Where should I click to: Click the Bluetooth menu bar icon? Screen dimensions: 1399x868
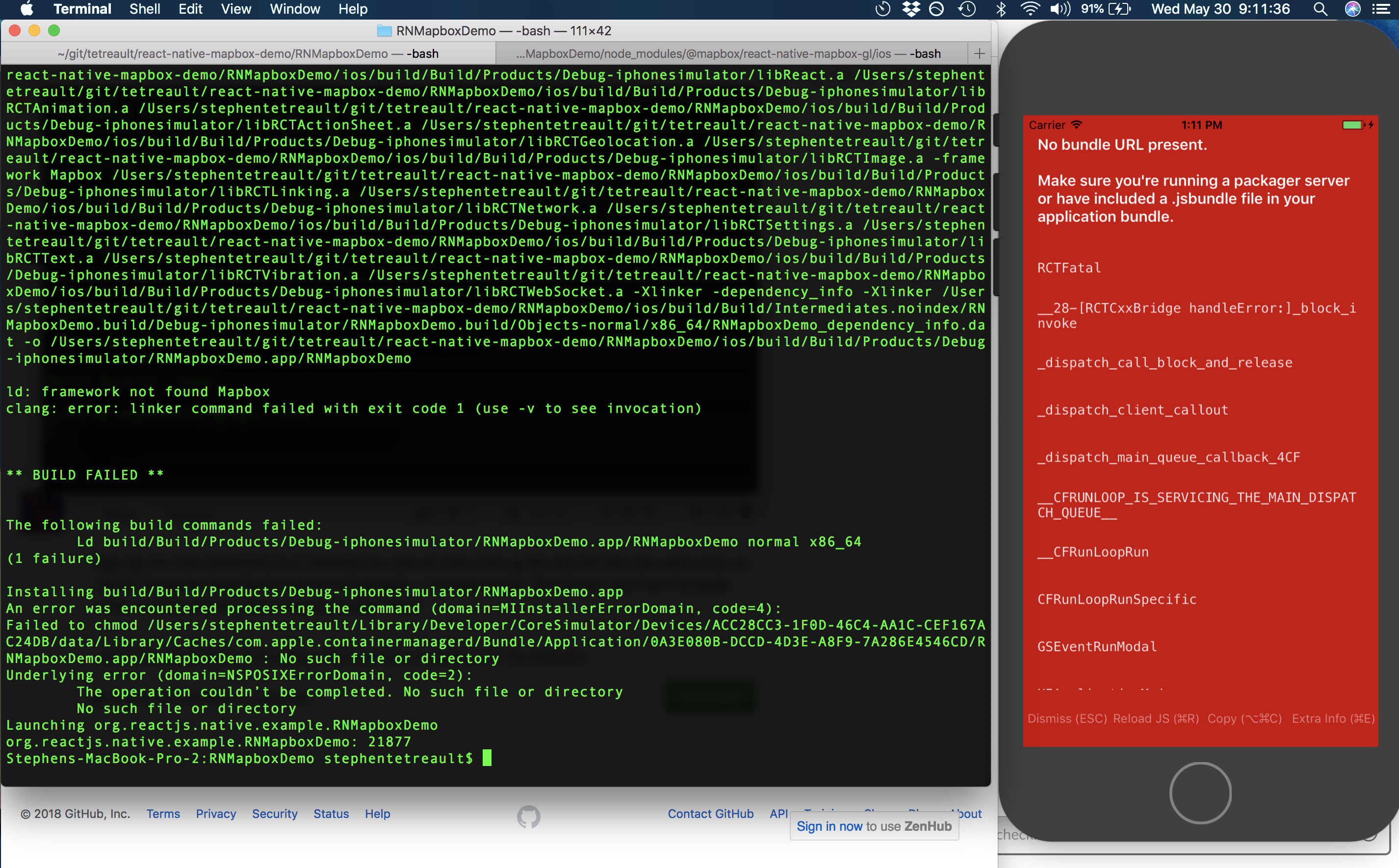[1001, 9]
